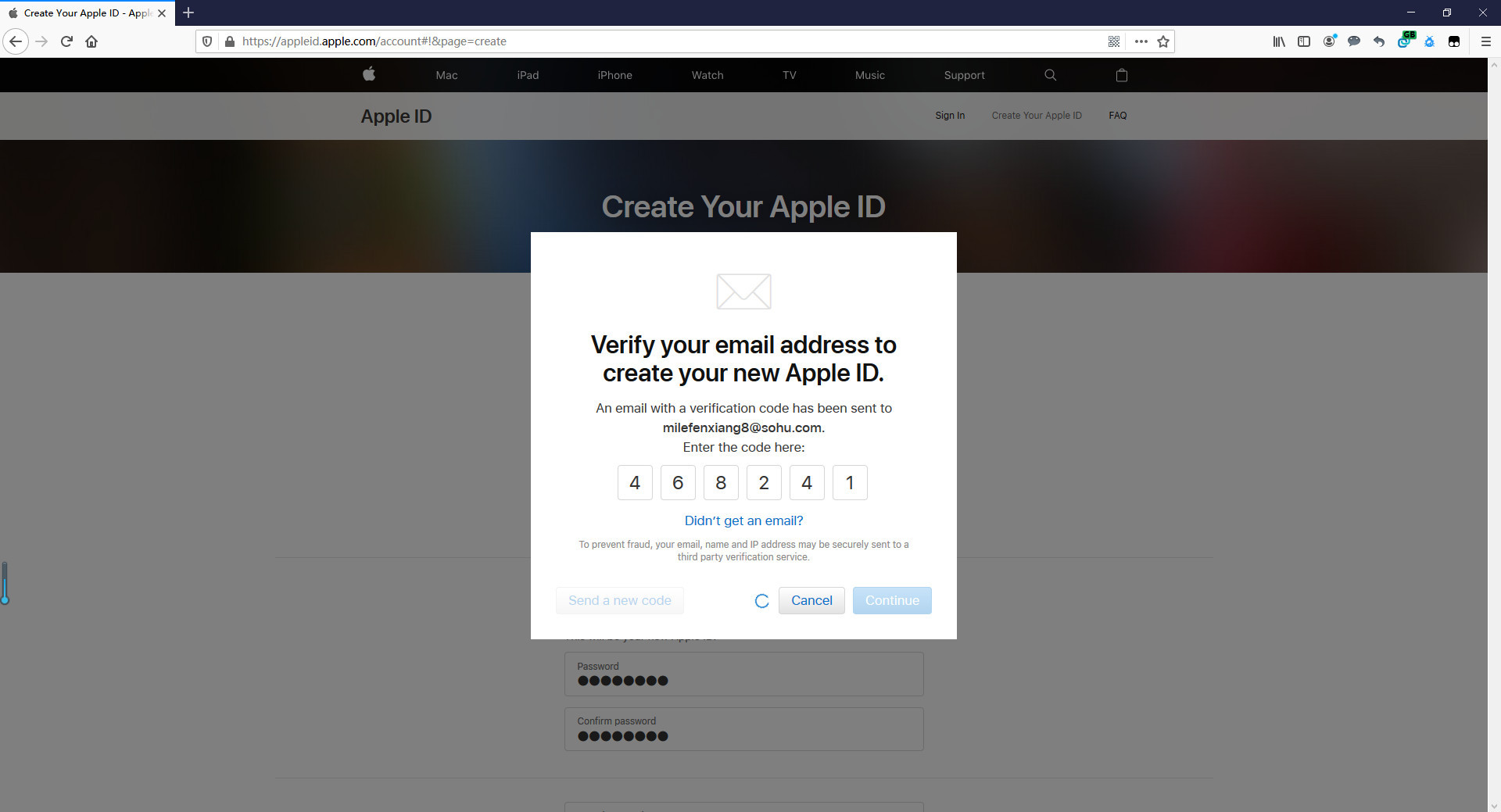Open the page actions ellipsis menu
Viewport: 1501px width, 812px height.
pyautogui.click(x=1141, y=41)
